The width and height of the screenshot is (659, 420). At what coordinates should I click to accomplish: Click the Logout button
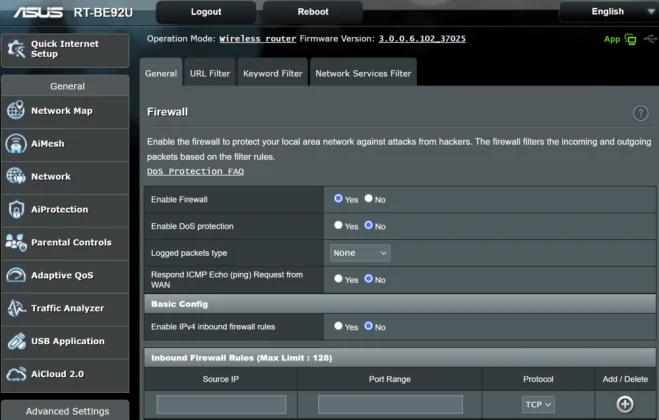[206, 12]
